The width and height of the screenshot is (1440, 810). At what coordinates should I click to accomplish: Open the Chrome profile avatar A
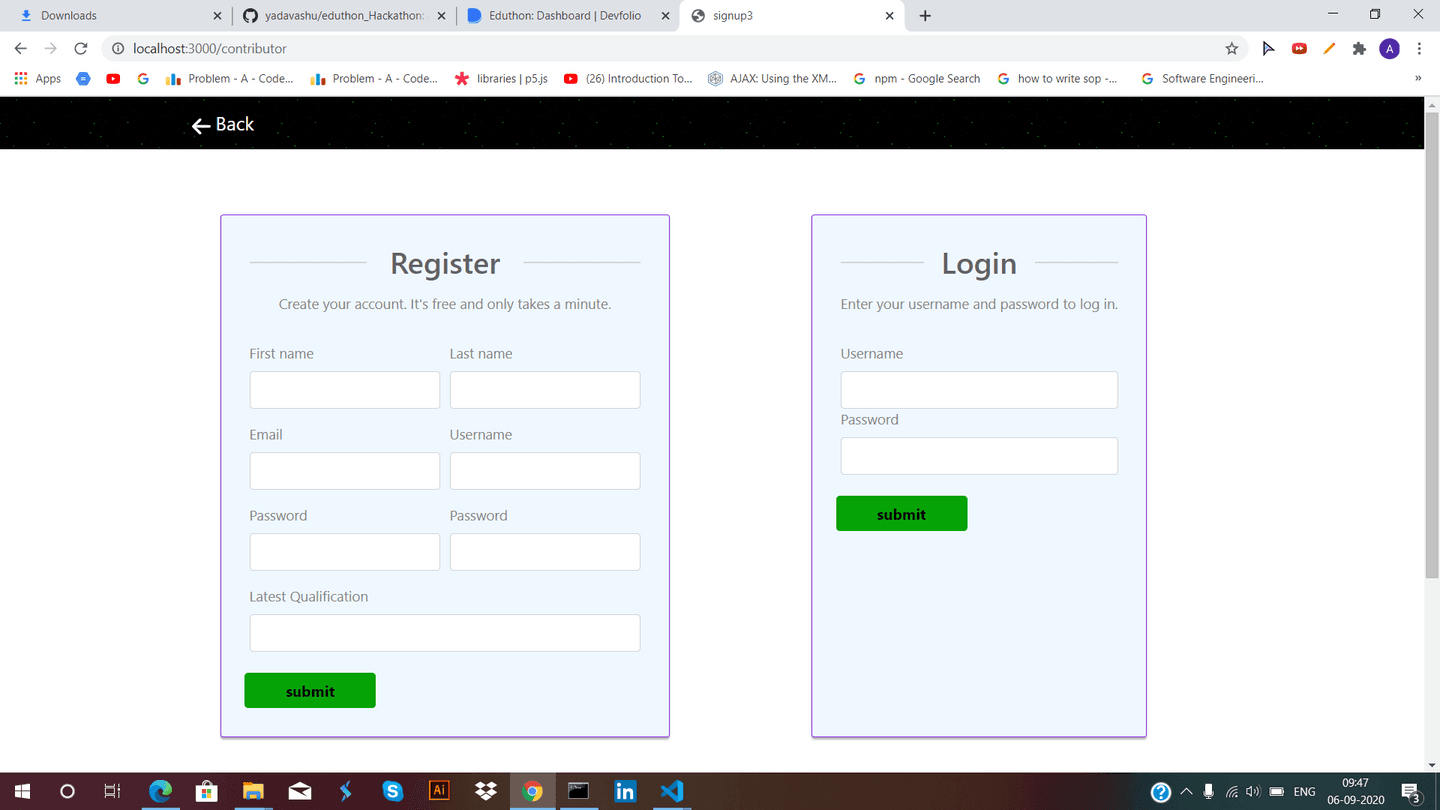click(1389, 48)
